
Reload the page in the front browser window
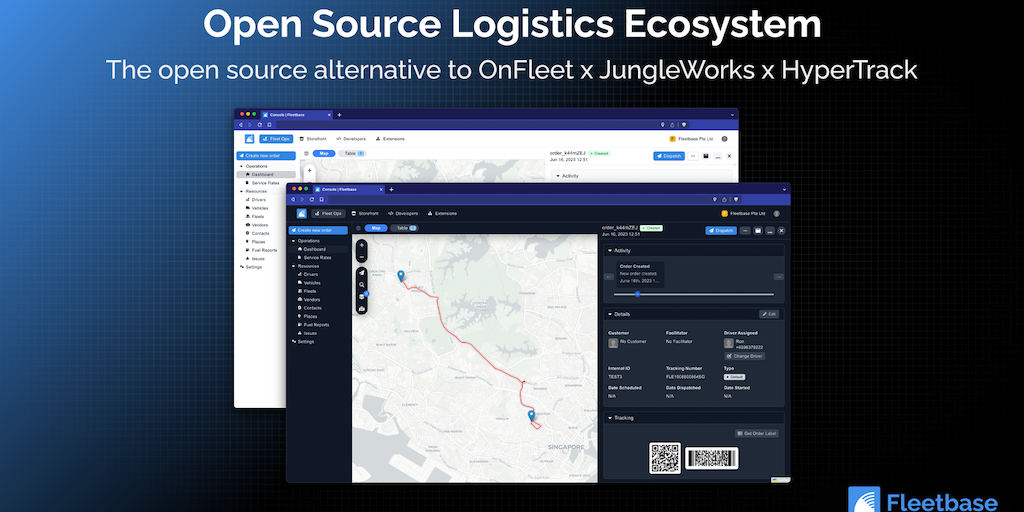[x=312, y=199]
